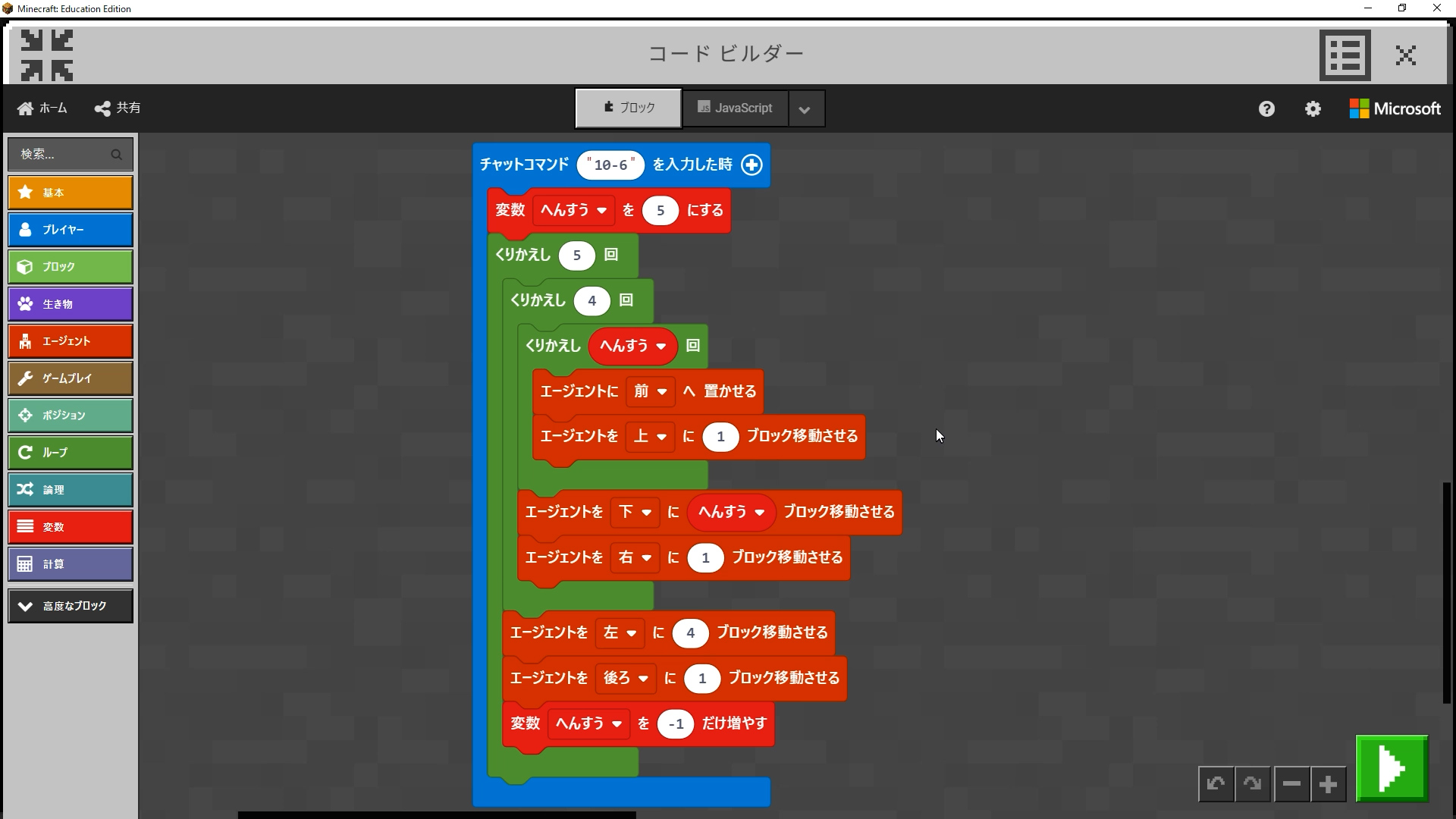Zoom out with the minus button
The width and height of the screenshot is (1456, 819).
coord(1291,784)
